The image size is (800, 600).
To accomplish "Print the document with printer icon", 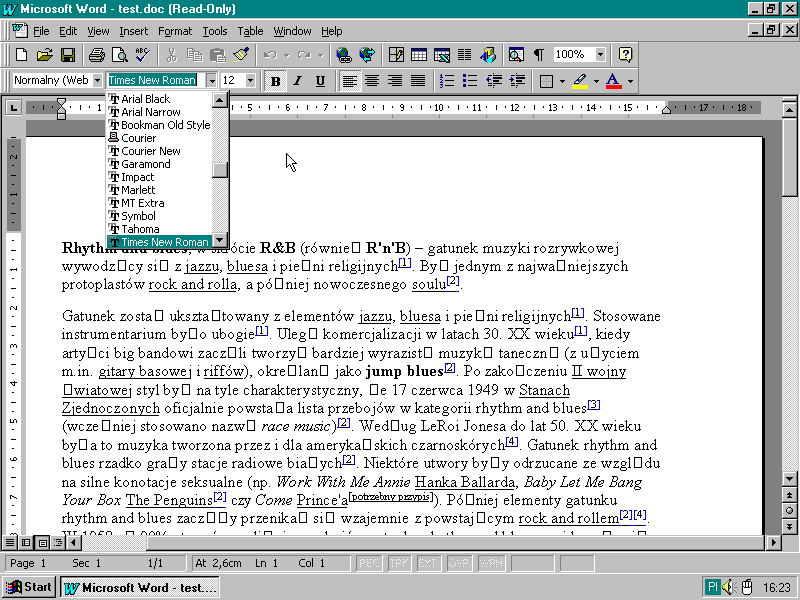I will click(x=96, y=55).
